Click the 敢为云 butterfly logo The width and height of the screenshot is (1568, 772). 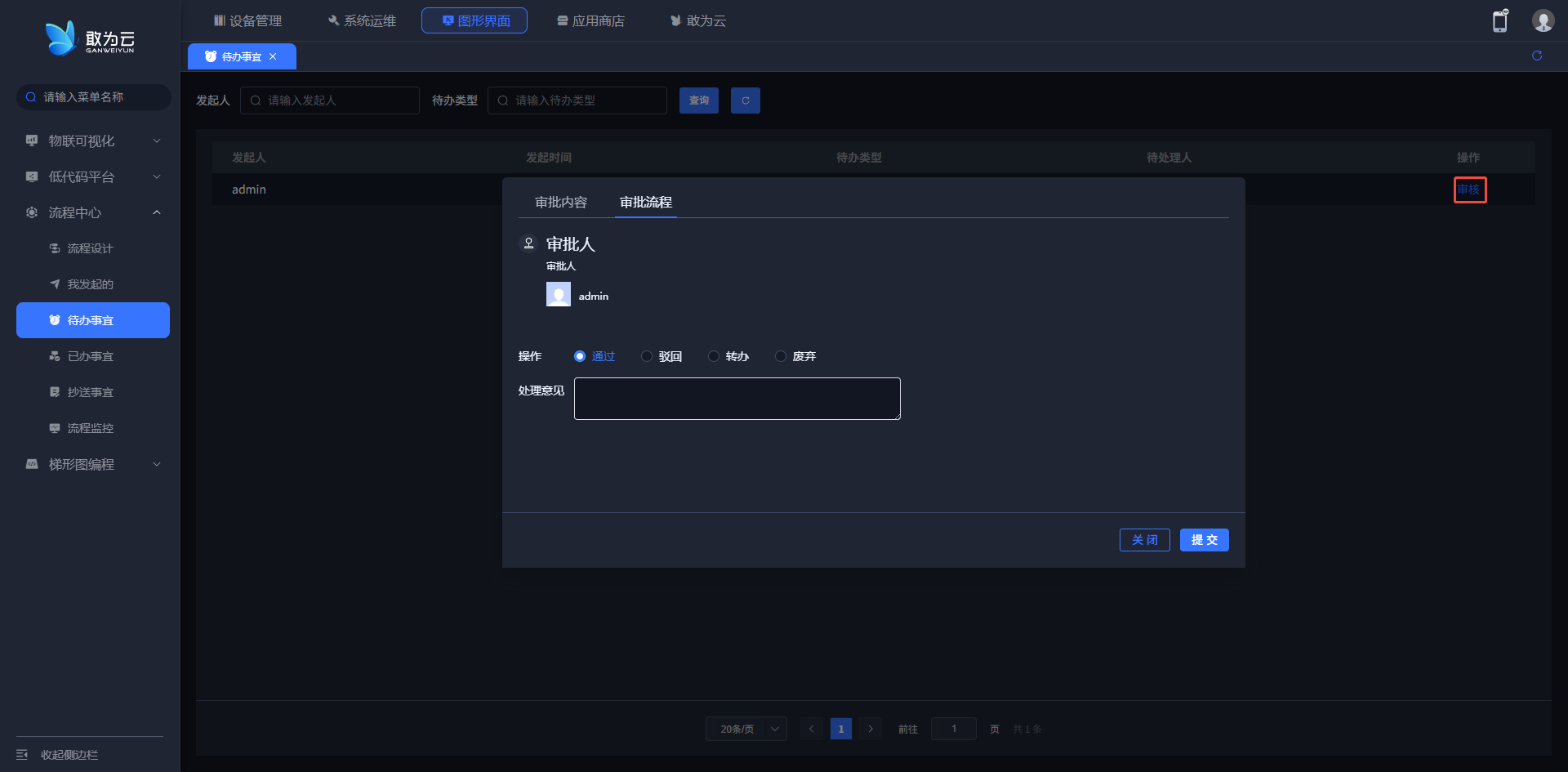click(61, 38)
